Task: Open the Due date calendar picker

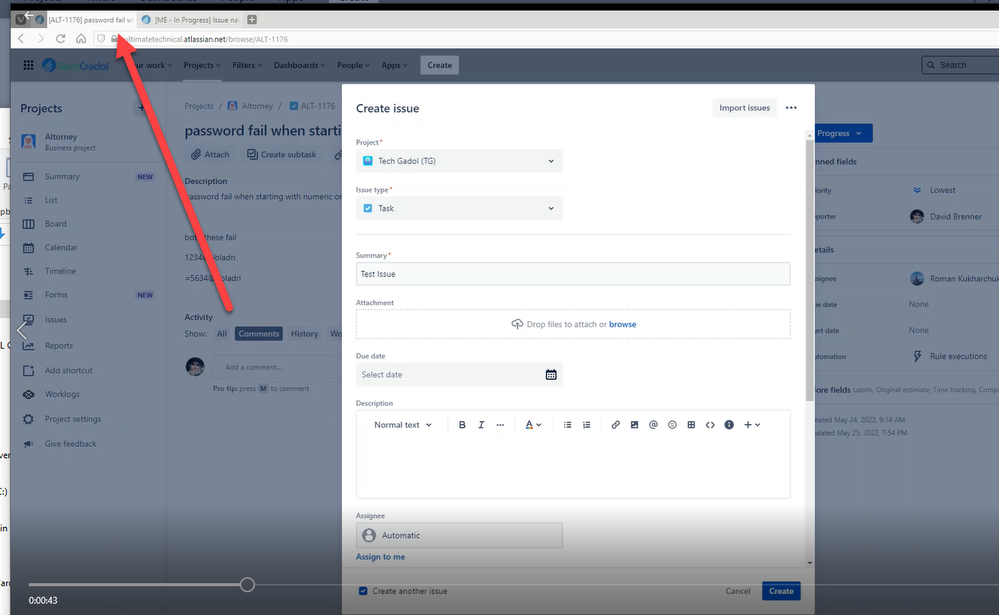Action: coord(551,375)
